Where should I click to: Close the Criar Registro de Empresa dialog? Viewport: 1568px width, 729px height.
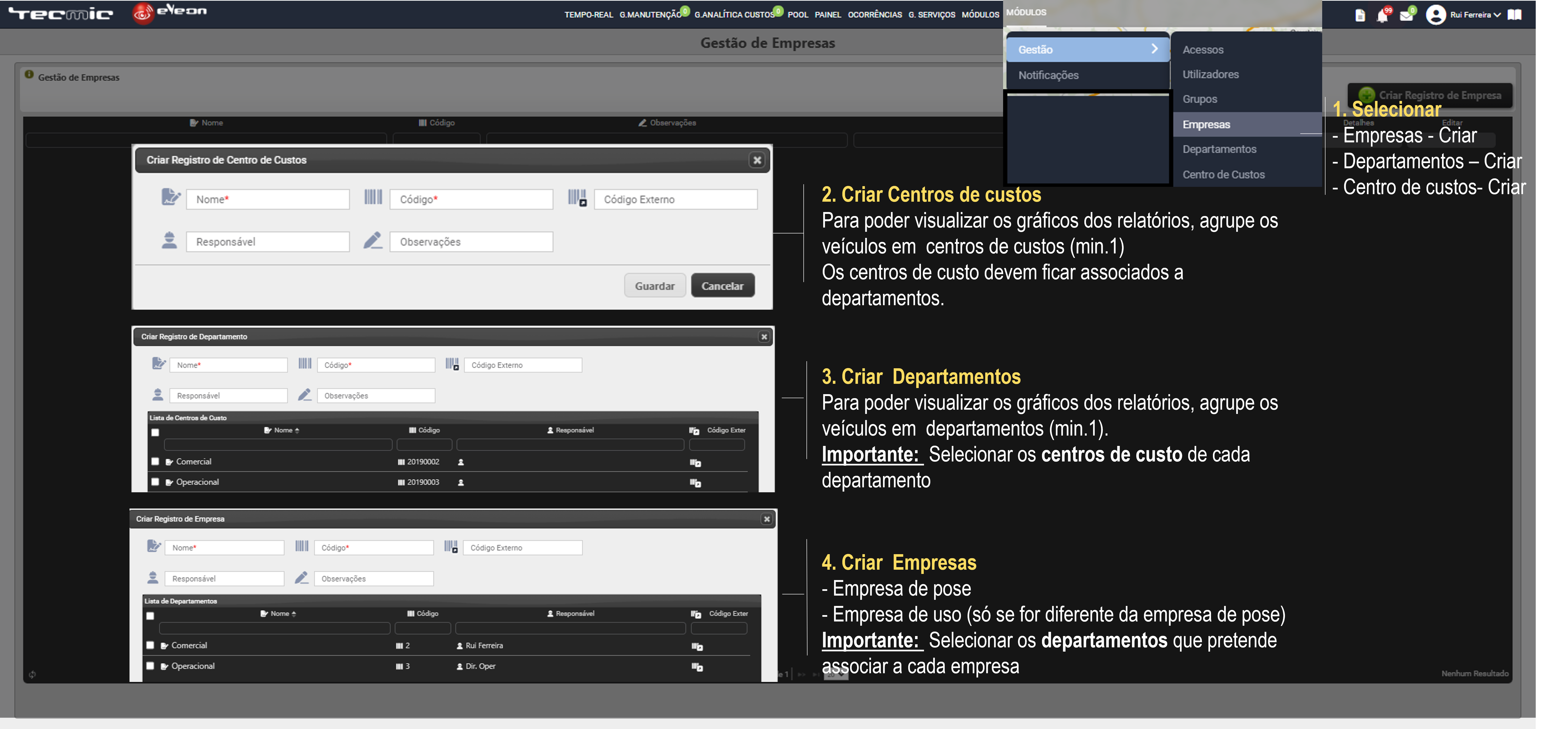pyautogui.click(x=767, y=519)
